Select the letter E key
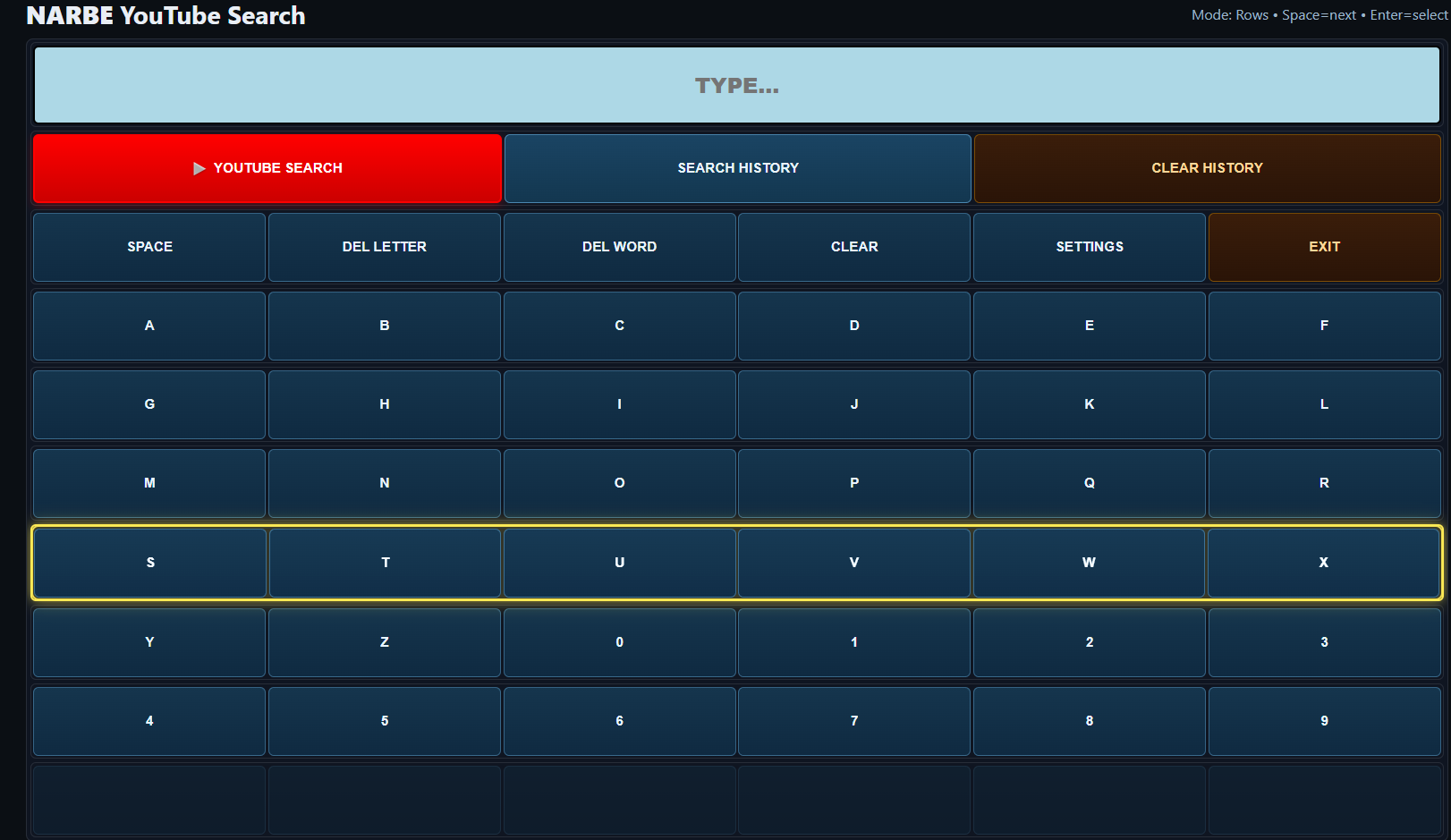 click(1089, 326)
